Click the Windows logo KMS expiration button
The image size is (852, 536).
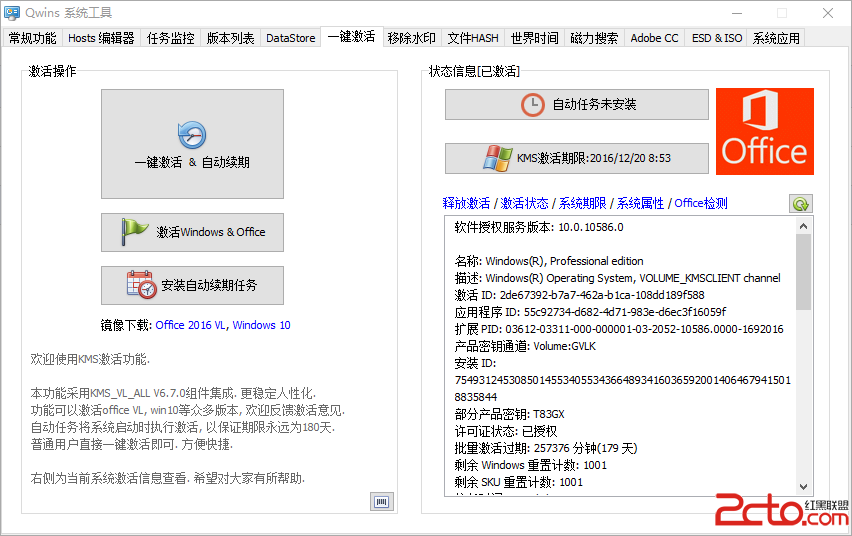pyautogui.click(x=576, y=158)
